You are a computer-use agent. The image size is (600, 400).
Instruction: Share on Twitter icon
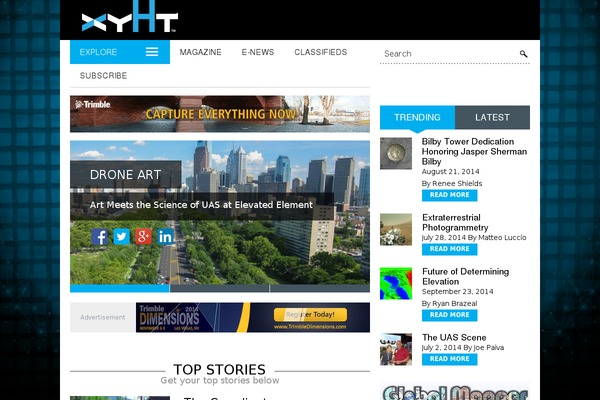coord(121,237)
